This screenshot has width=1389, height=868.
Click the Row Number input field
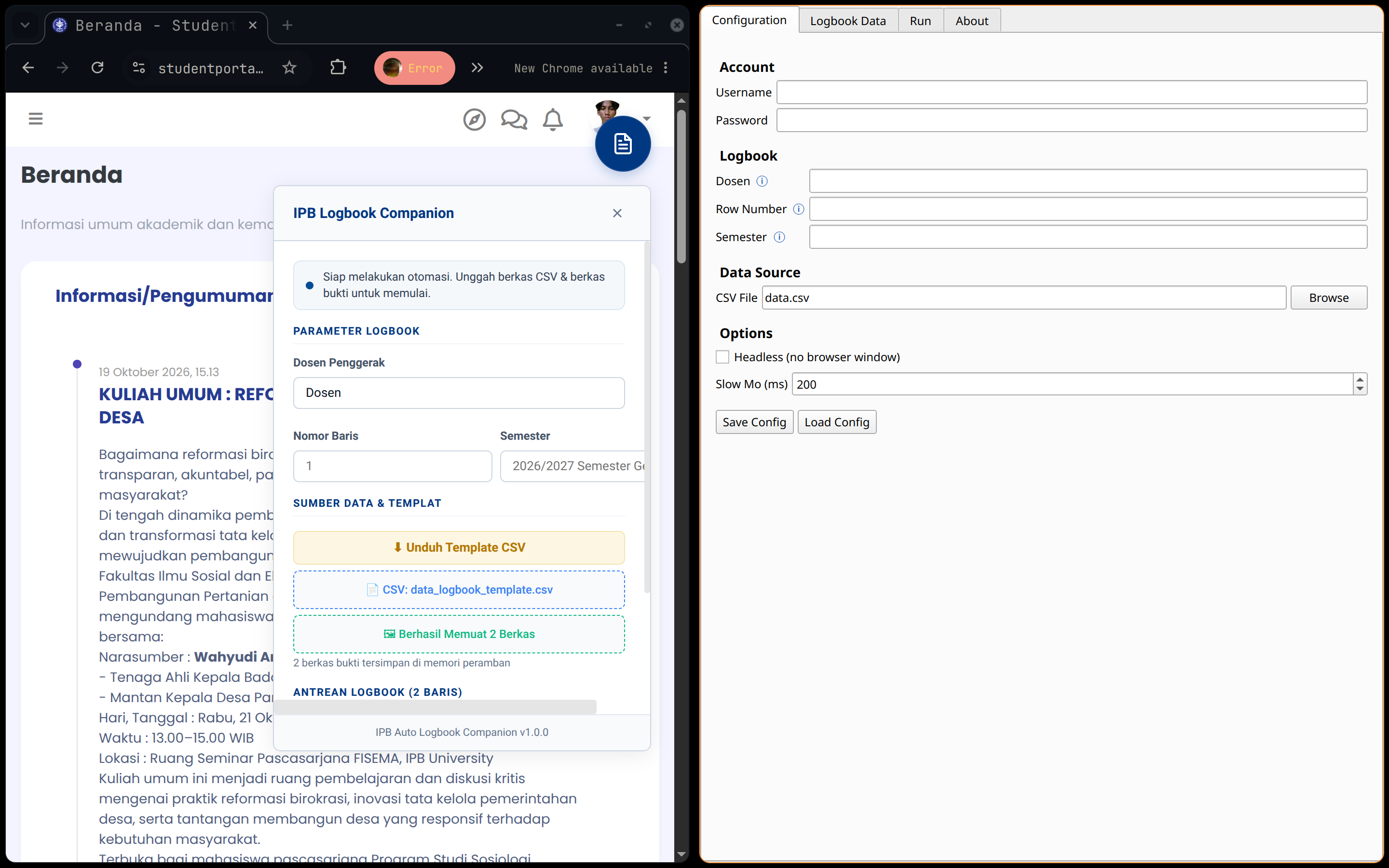[x=1088, y=209]
